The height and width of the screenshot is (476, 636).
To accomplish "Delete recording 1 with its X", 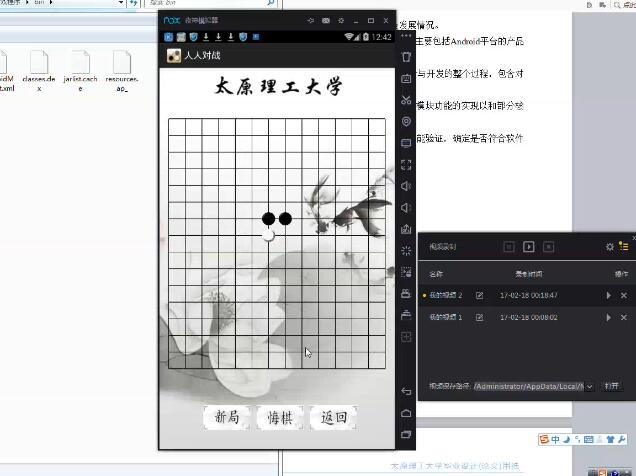I will [624, 317].
